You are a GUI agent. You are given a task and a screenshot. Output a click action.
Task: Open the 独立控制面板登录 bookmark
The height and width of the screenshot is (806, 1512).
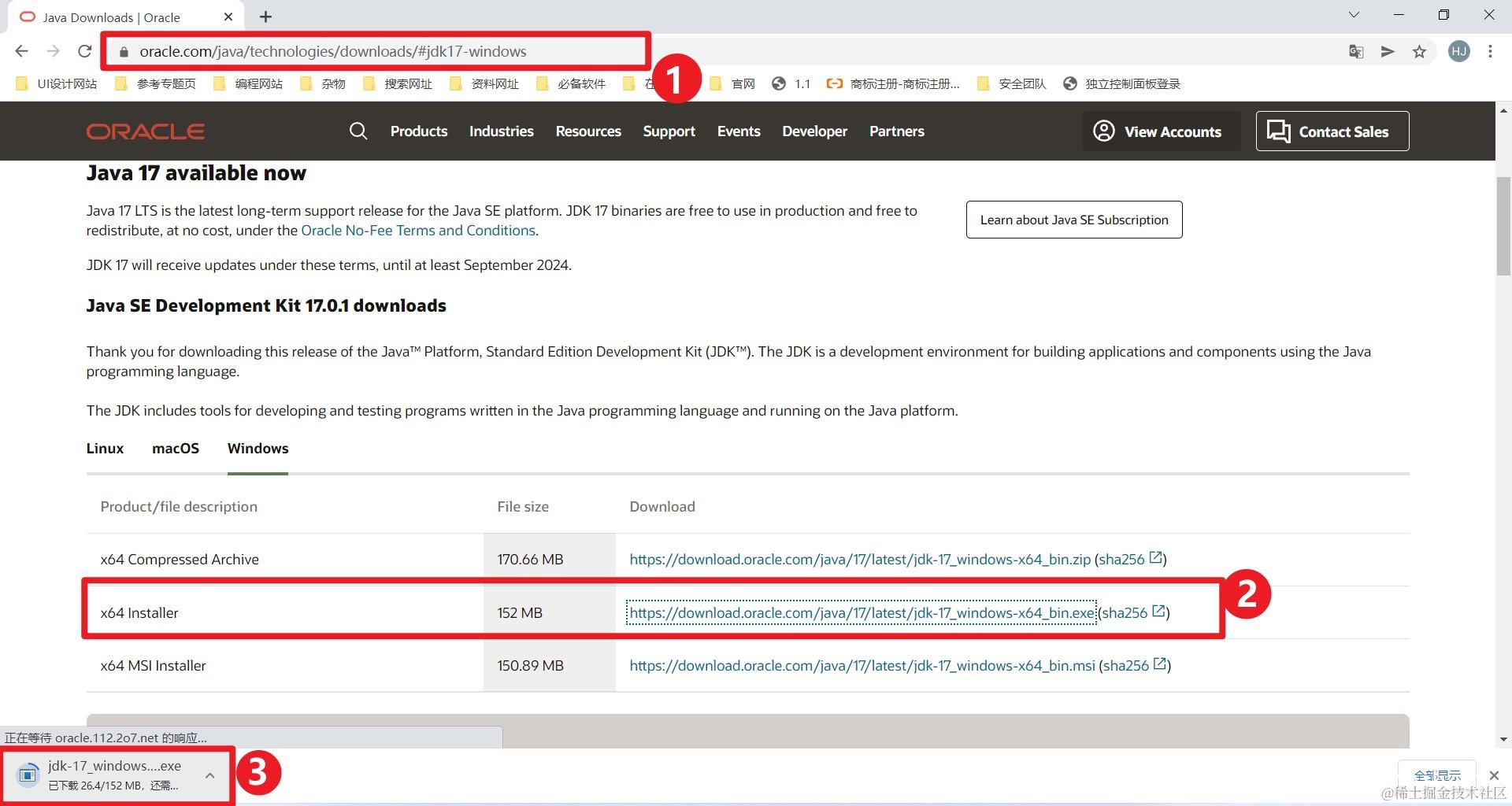pos(1122,83)
